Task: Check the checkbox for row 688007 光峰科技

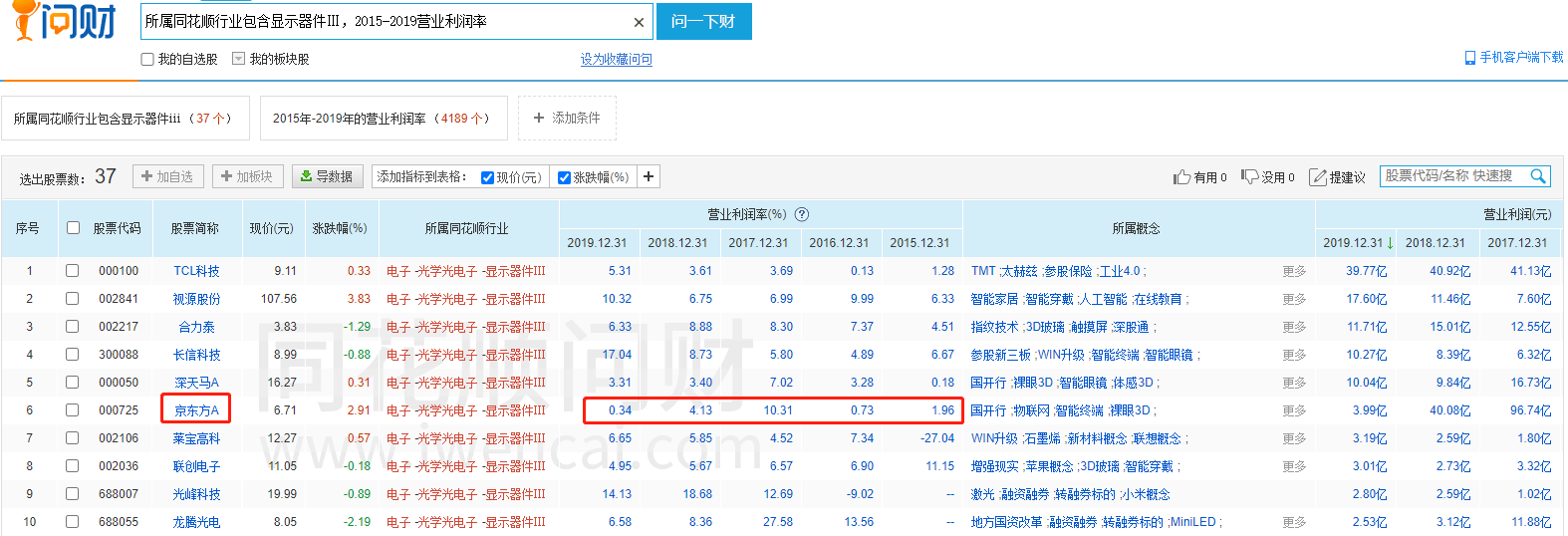Action: pos(72,494)
